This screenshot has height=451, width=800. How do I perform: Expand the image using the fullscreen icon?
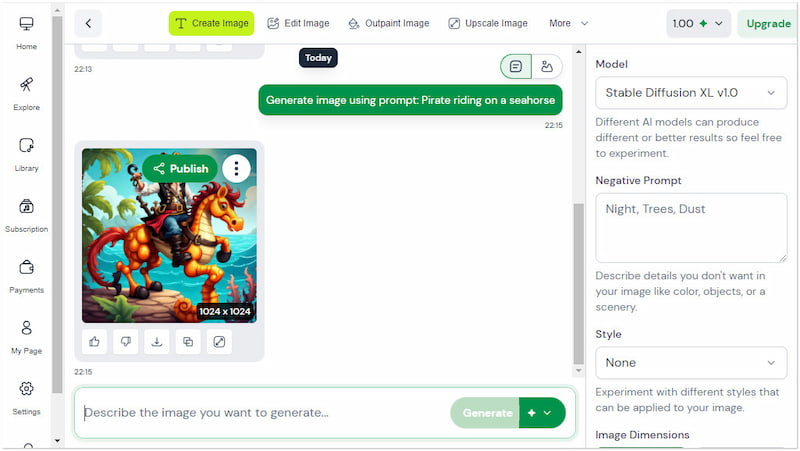tap(219, 342)
